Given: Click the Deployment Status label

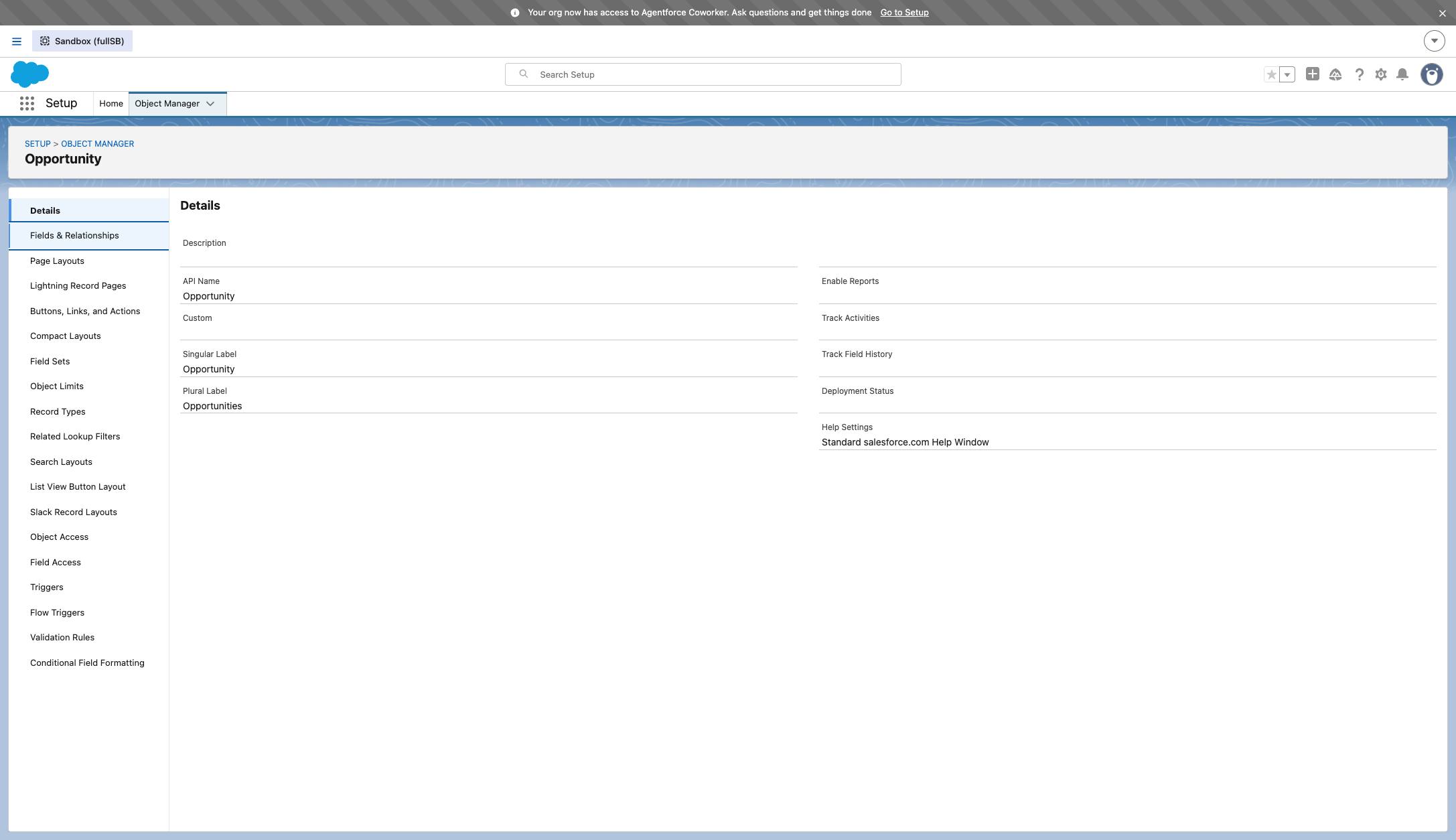Looking at the screenshot, I should pos(857,391).
